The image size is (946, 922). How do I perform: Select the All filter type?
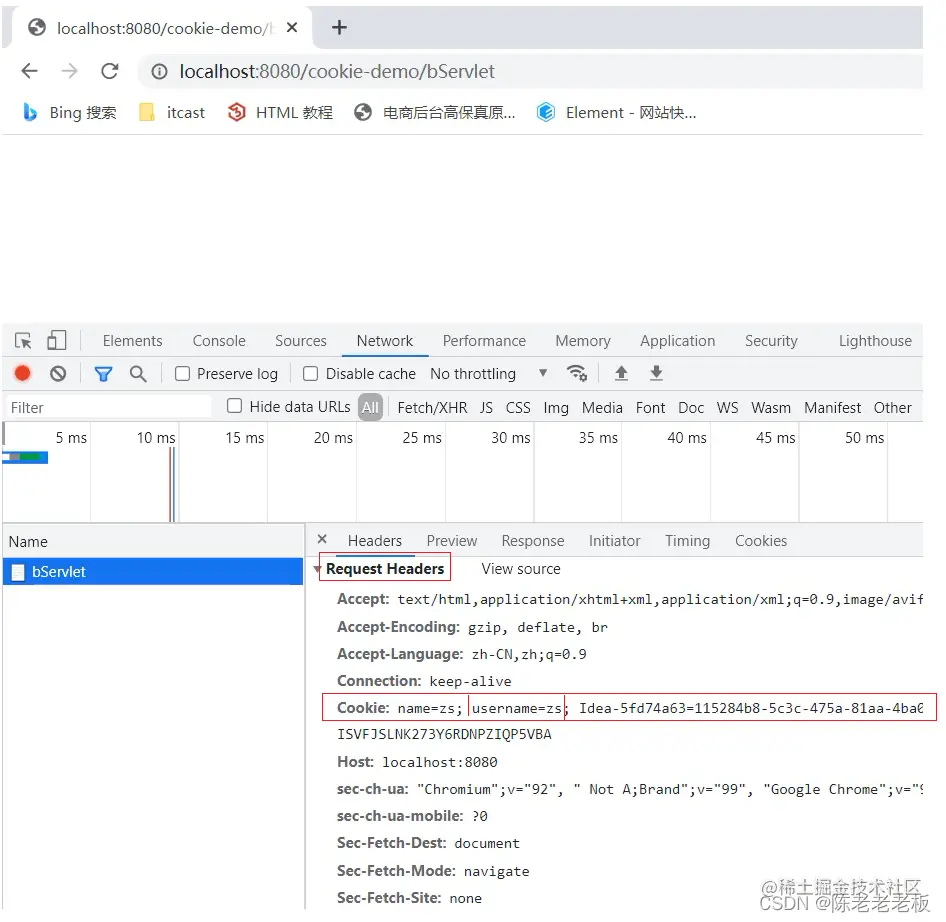tap(370, 407)
